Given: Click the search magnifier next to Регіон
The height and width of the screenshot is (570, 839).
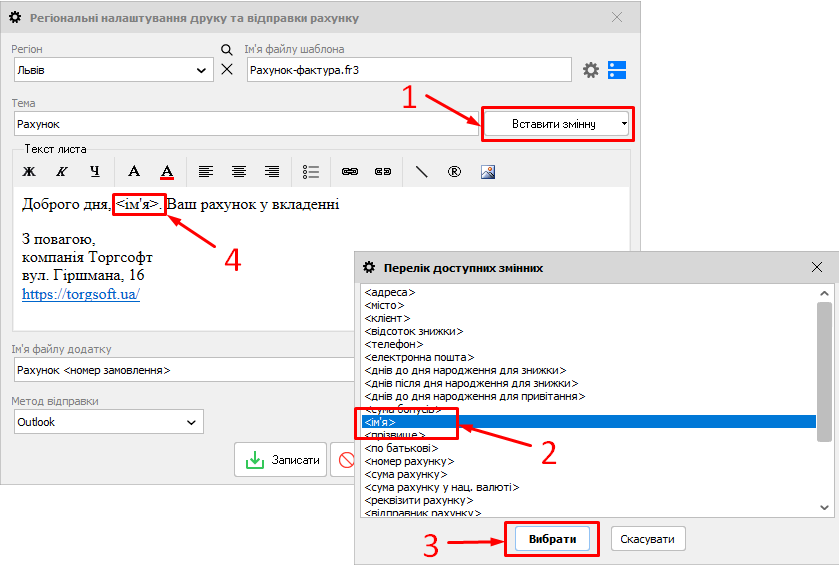Looking at the screenshot, I should [x=226, y=49].
